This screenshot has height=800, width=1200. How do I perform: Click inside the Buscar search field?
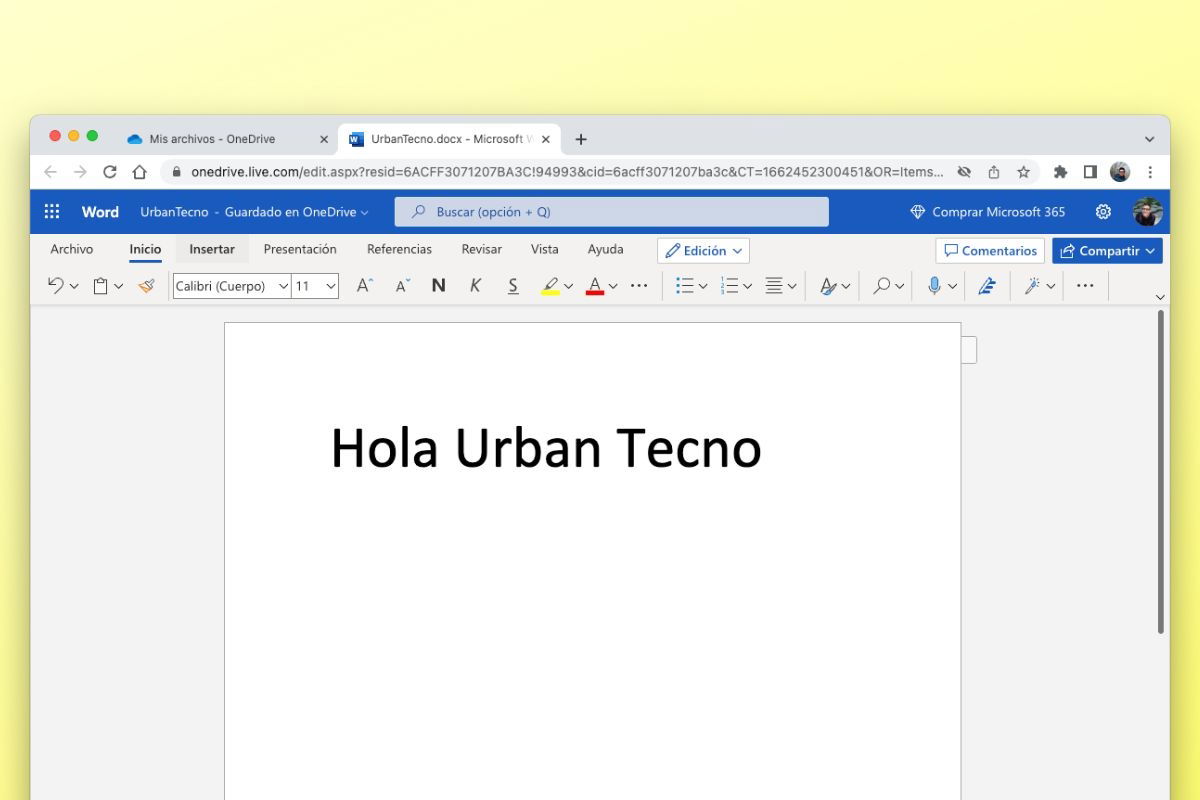pyautogui.click(x=610, y=211)
